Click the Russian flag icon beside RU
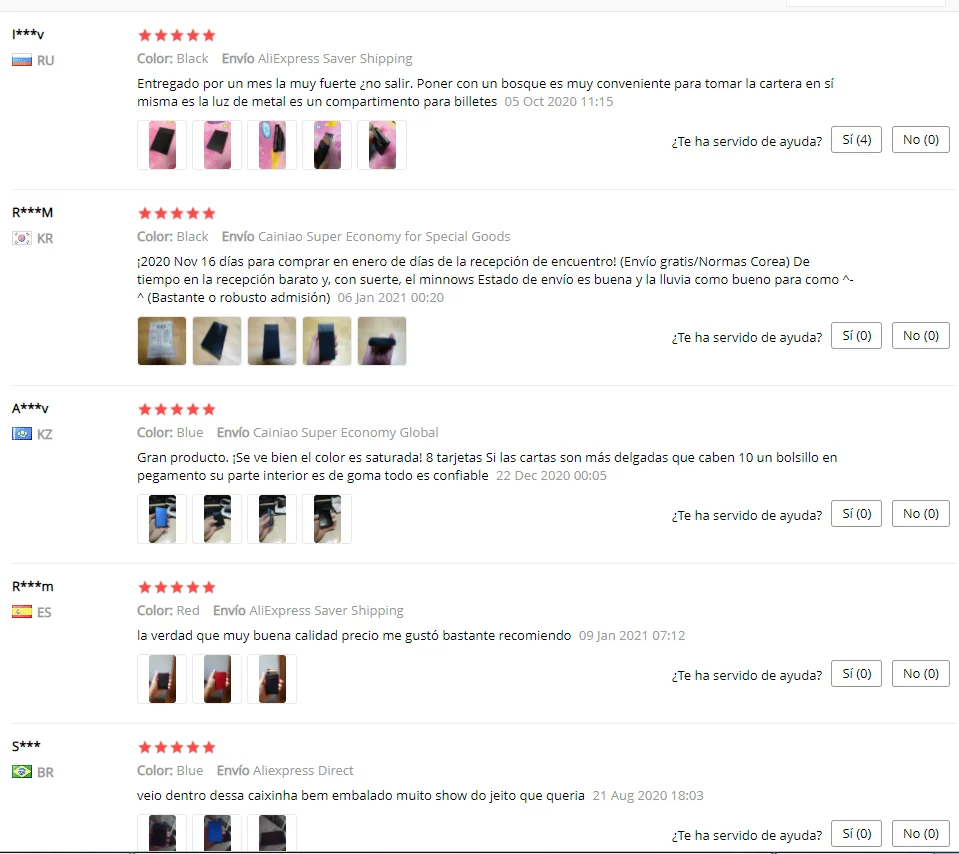959x854 pixels. pyautogui.click(x=22, y=61)
